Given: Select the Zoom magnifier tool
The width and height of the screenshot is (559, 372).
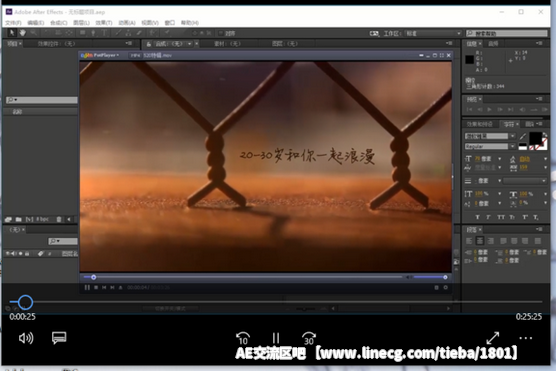Looking at the screenshot, I should pyautogui.click(x=34, y=33).
